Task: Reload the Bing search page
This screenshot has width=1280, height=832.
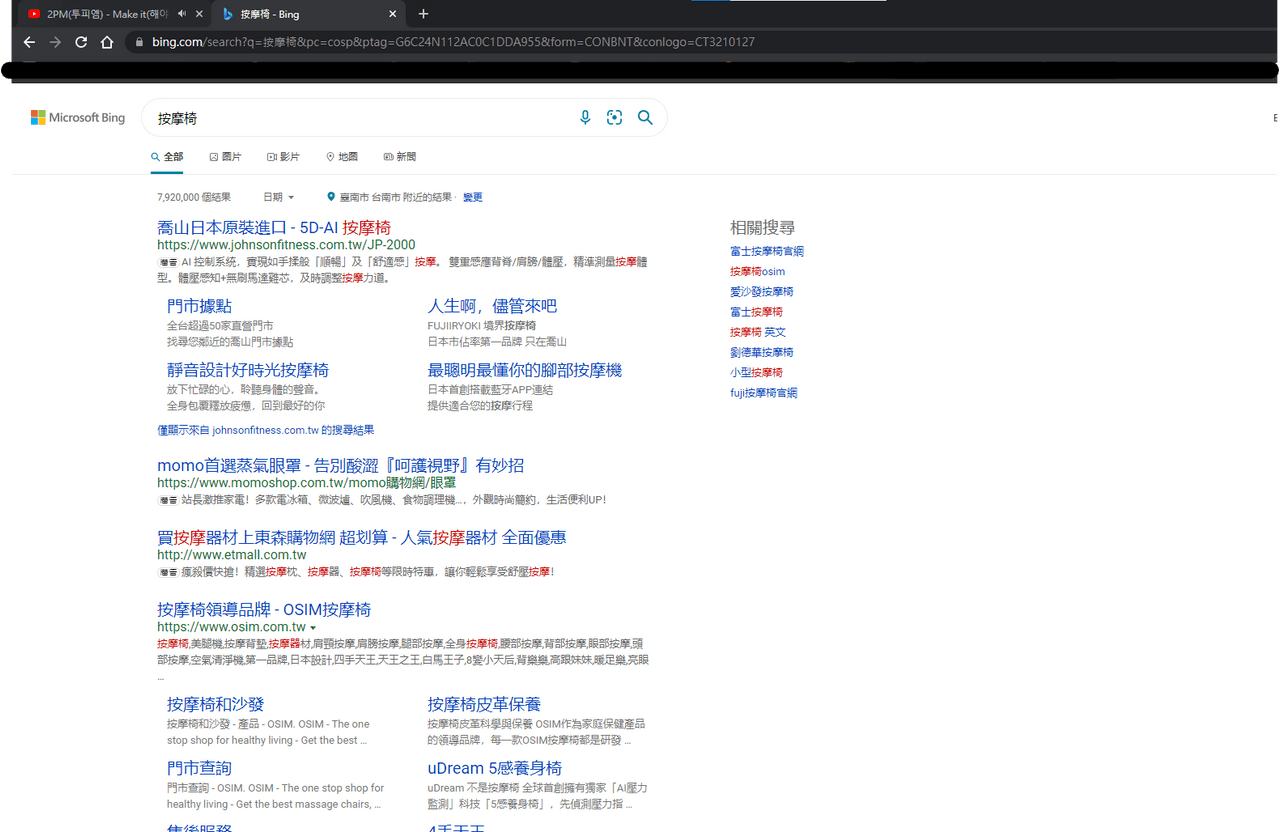Action: click(81, 42)
